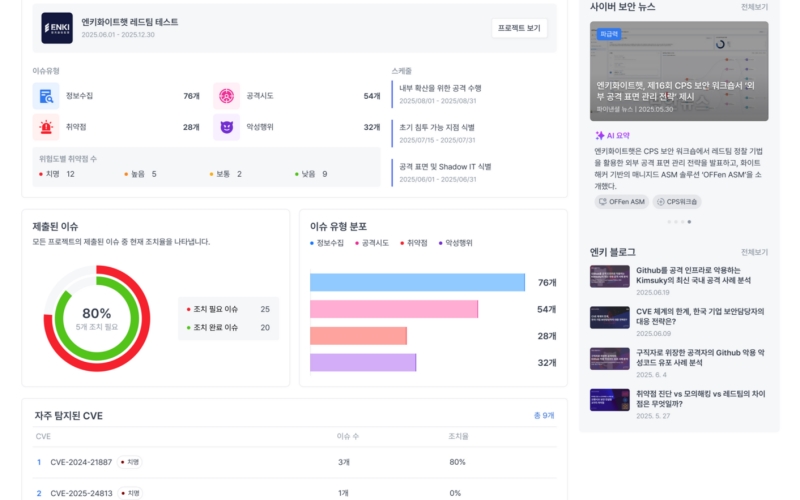Toggle 정보수집 legend in 이슈 유형 분포
Viewport: 800px width, 500px height.
[x=327, y=243]
